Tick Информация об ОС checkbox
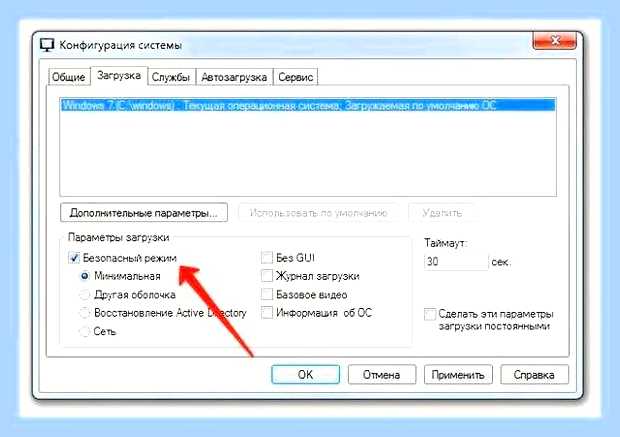The height and width of the screenshot is (437, 620). [x=267, y=313]
